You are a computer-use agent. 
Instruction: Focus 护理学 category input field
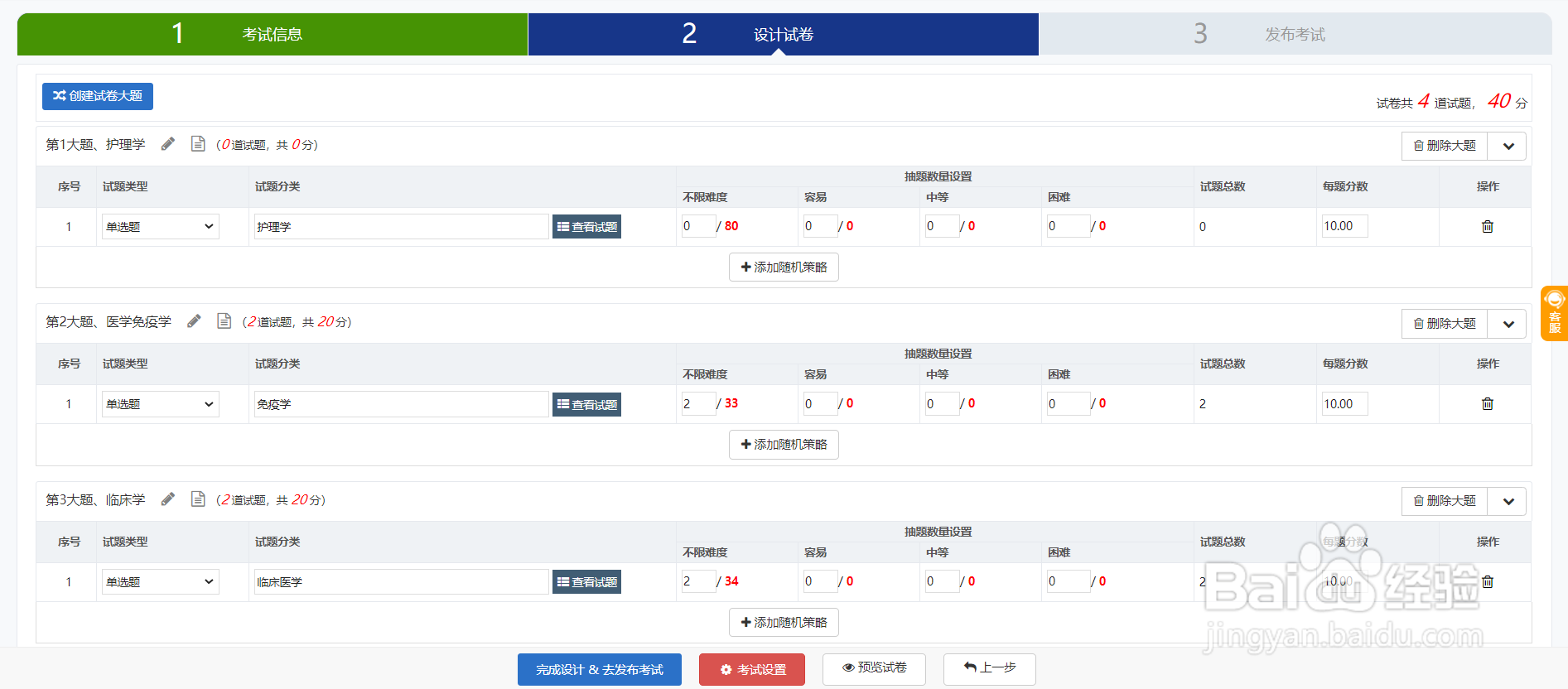(x=401, y=226)
